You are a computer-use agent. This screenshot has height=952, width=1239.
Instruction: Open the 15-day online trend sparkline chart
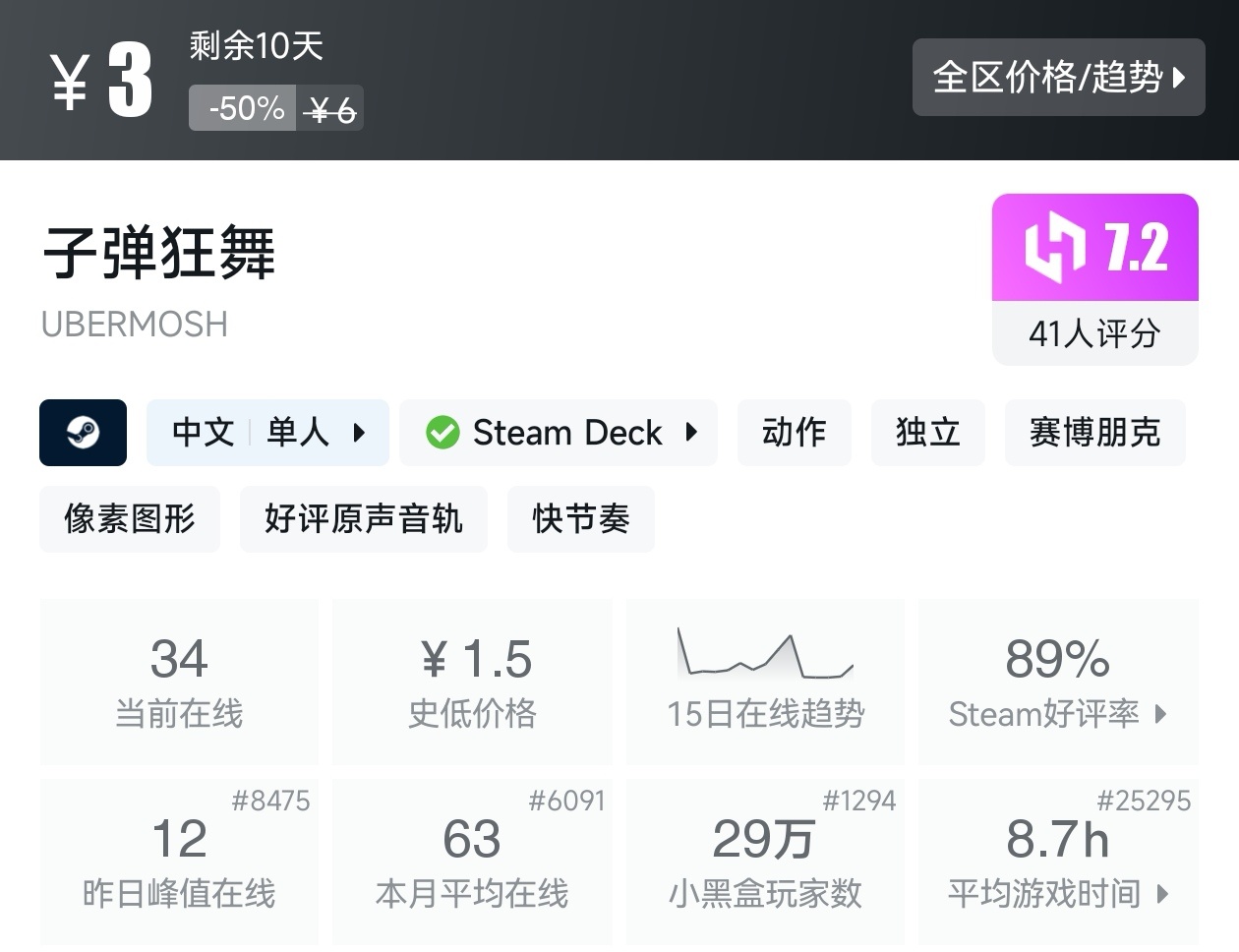tap(765, 656)
